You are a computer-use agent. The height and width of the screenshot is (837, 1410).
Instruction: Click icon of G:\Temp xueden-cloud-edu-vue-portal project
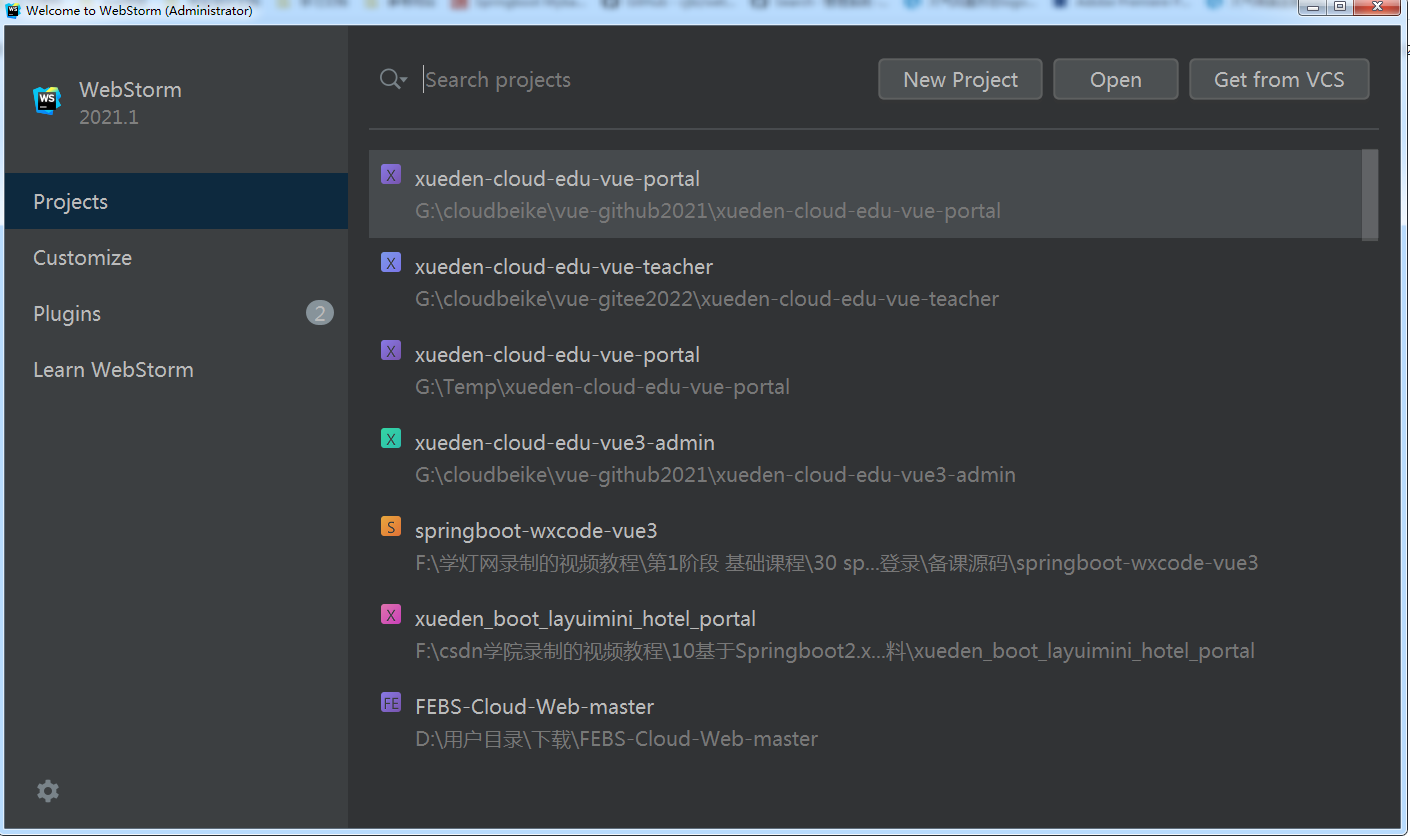391,351
